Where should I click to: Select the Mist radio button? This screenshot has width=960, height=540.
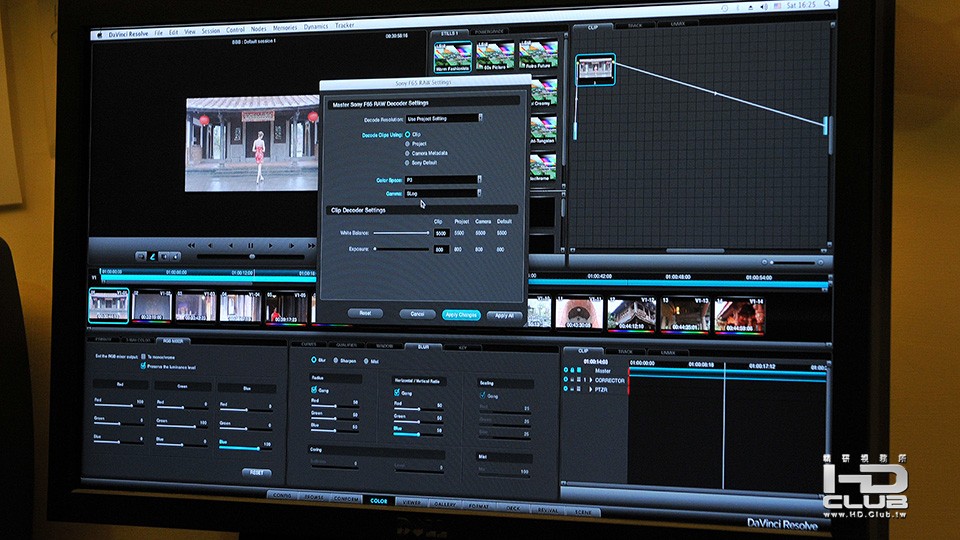[366, 361]
